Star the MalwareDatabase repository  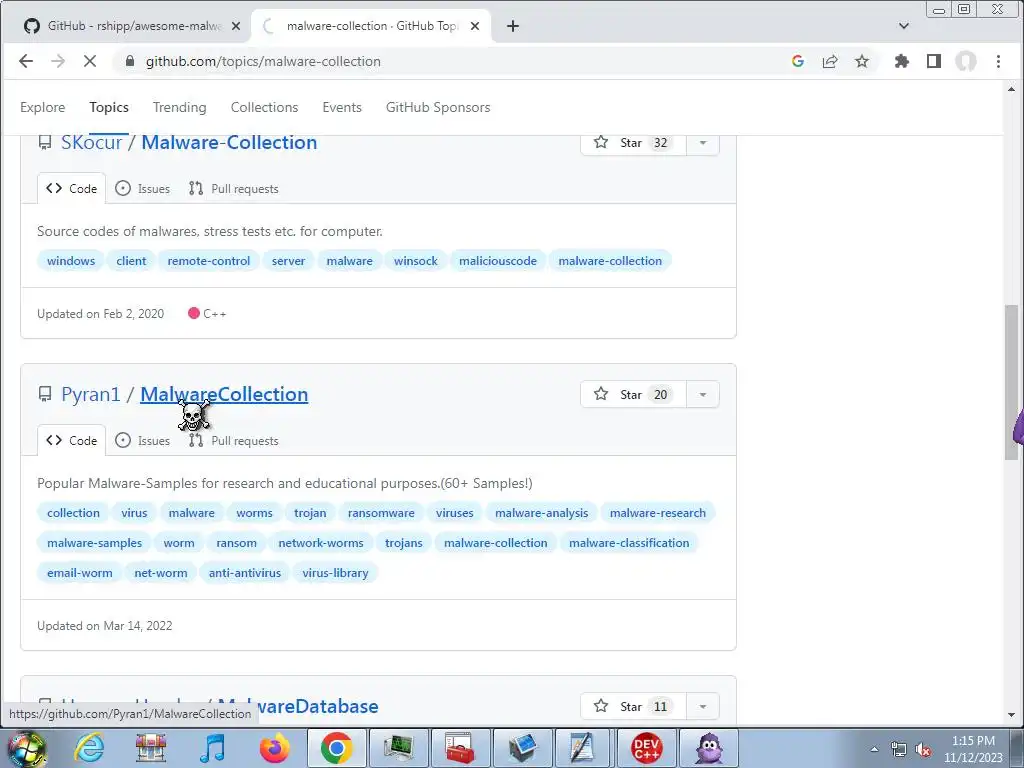[633, 706]
